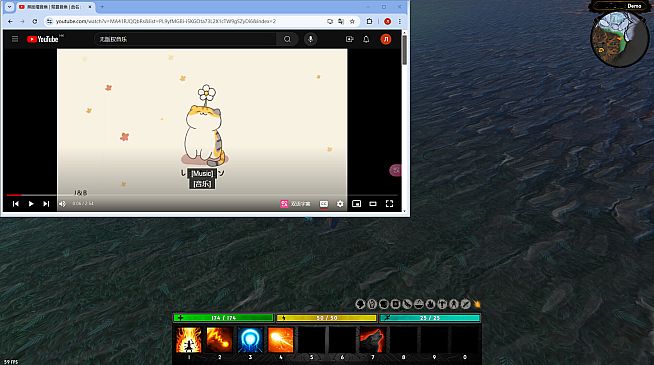Image resolution: width=654 pixels, height=365 pixels.
Task: Switch video to theater mode
Action: [x=373, y=204]
